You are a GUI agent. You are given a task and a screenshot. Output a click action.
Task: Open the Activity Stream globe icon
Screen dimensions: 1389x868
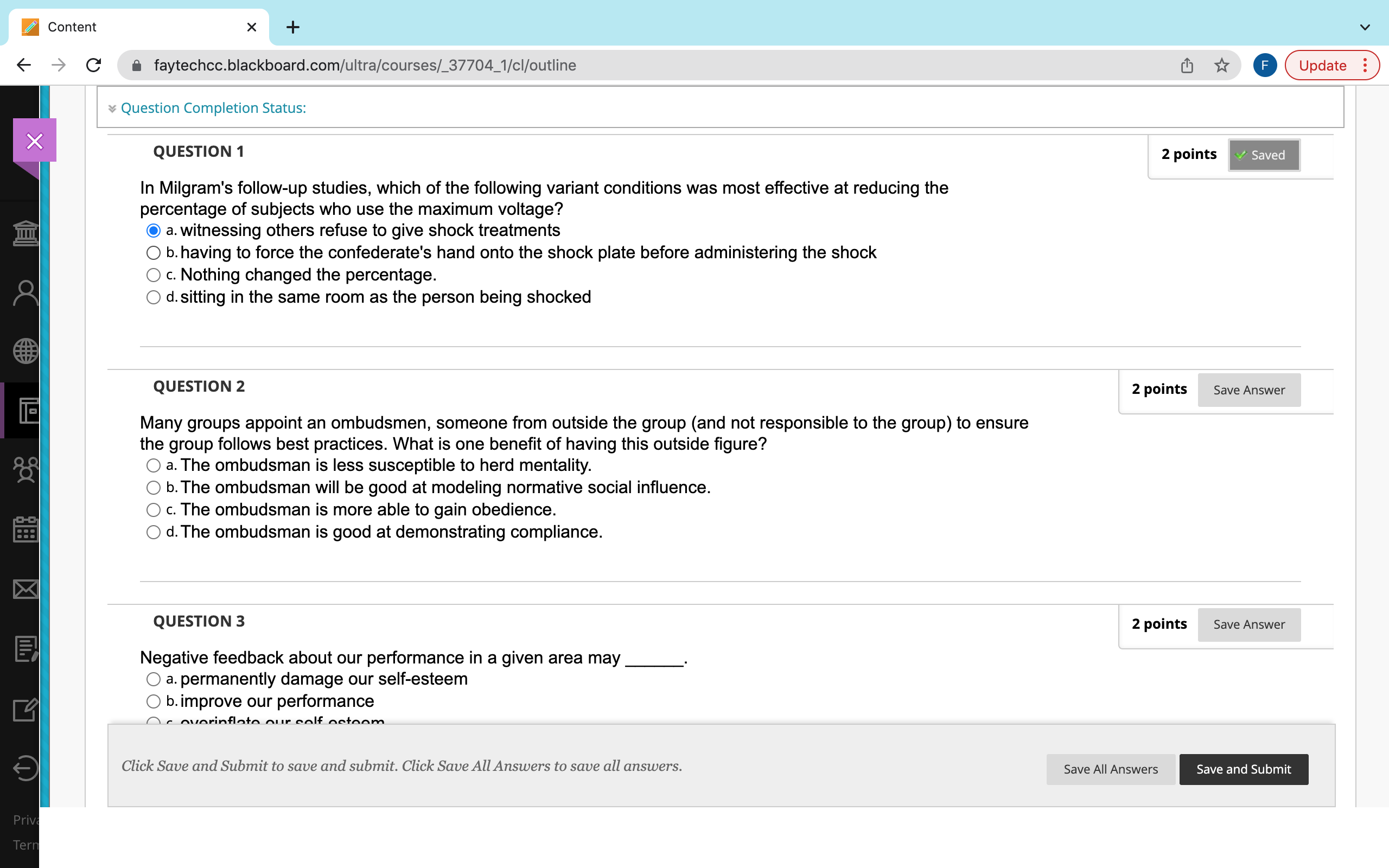(26, 352)
